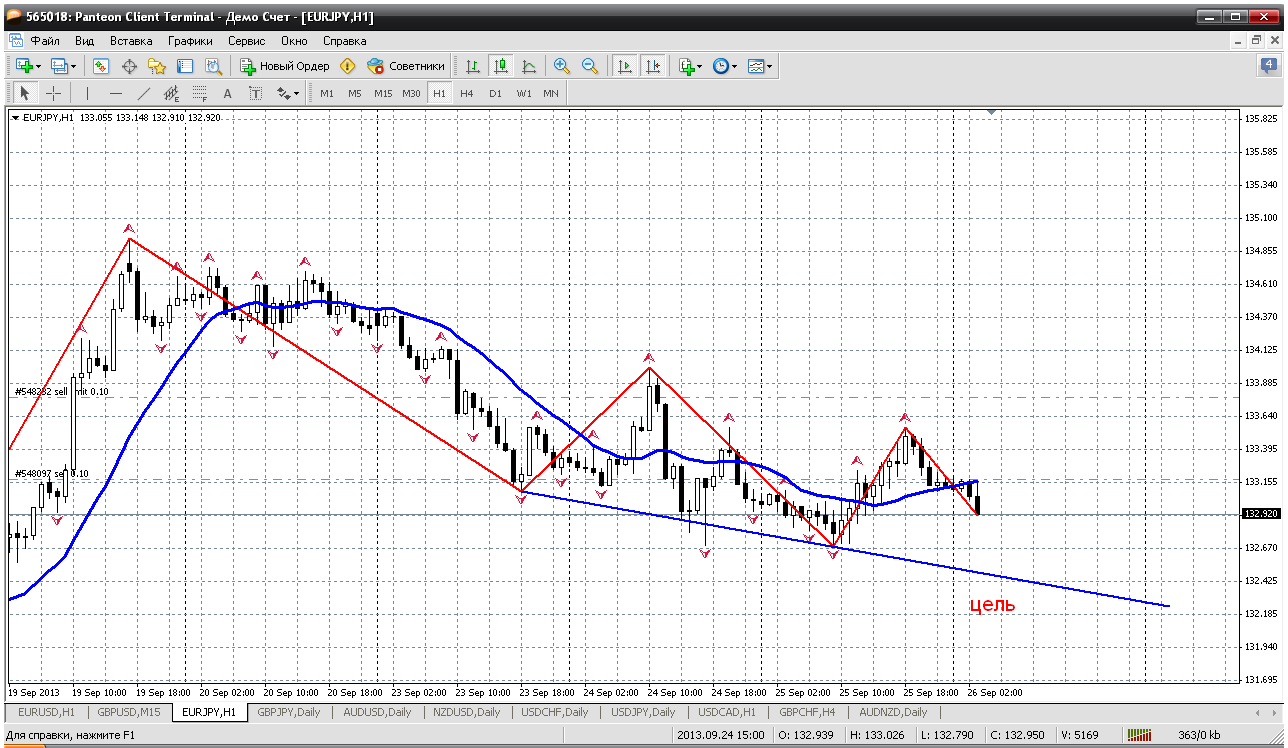Switch chart to candlesticks mode
1288x748 pixels.
click(501, 66)
